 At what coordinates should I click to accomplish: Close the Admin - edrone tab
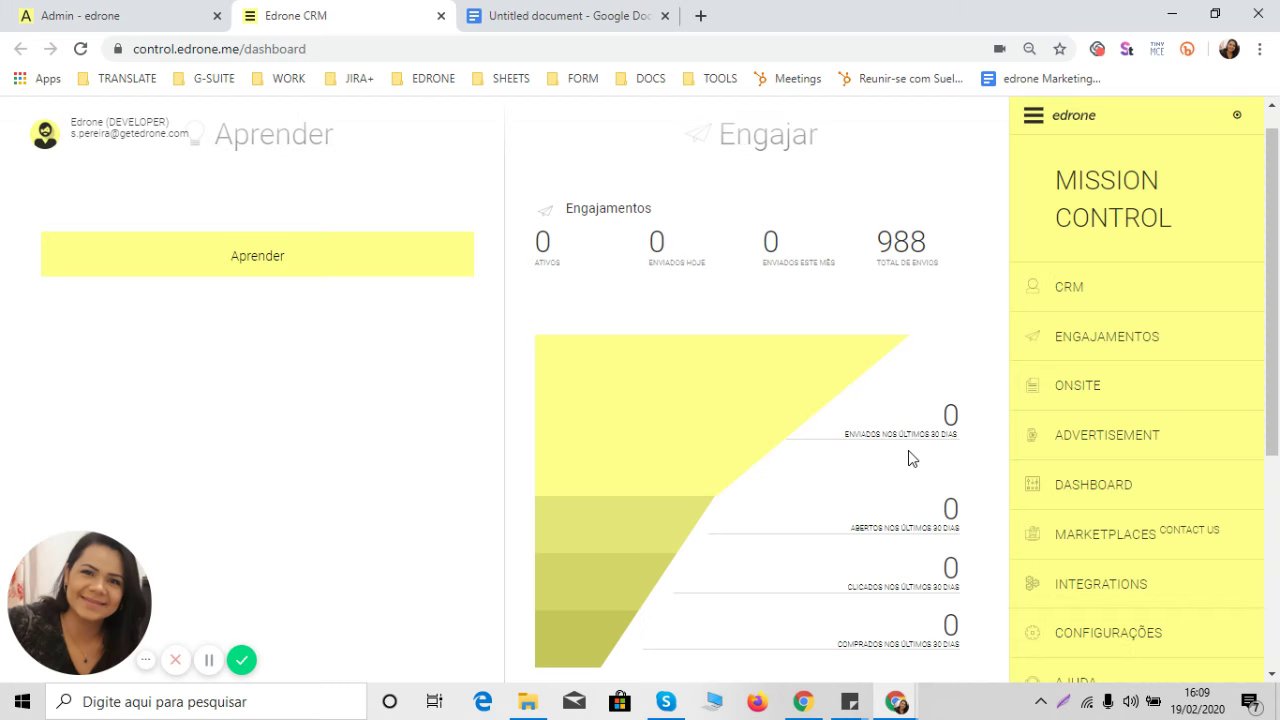(217, 16)
